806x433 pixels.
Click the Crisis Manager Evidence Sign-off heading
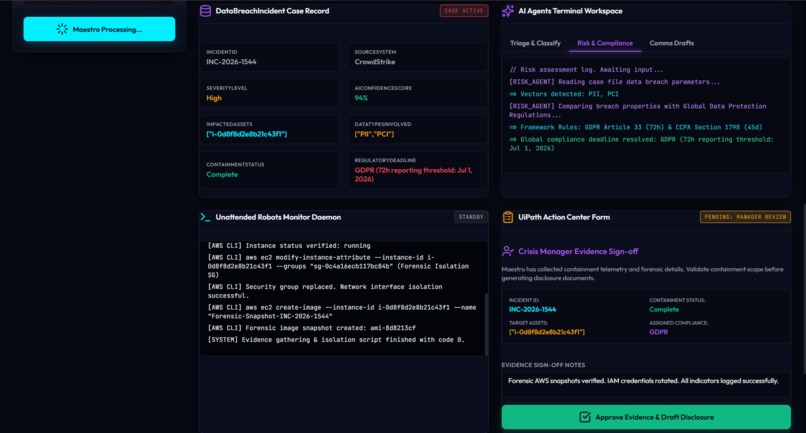(x=578, y=251)
